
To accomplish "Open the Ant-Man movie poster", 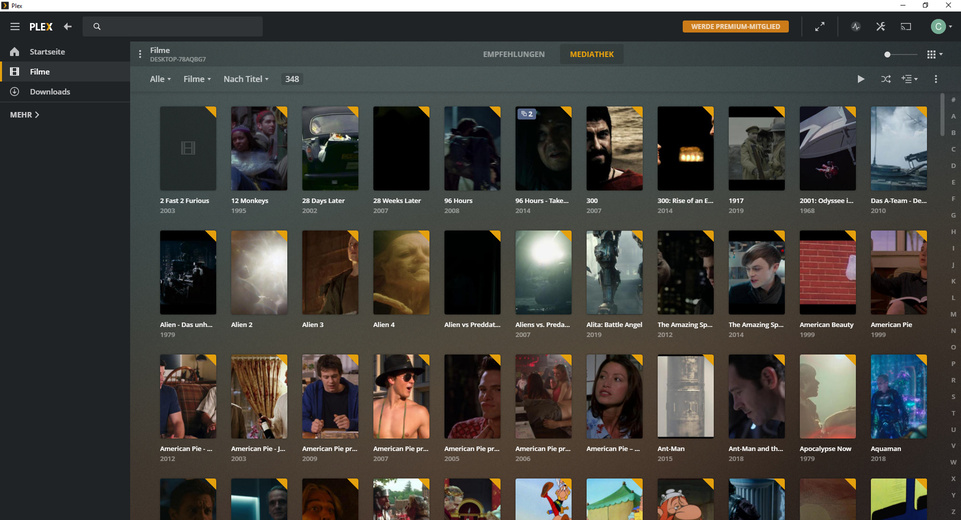I will 685,396.
